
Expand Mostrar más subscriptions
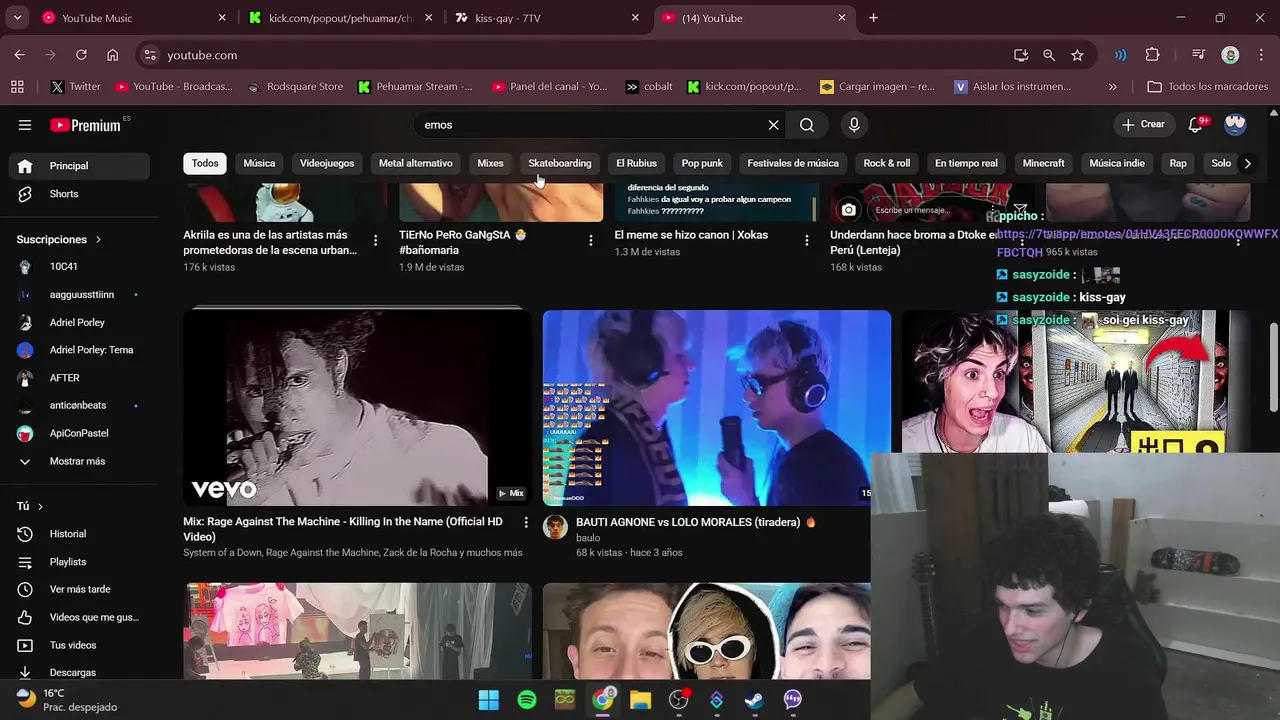click(x=80, y=461)
